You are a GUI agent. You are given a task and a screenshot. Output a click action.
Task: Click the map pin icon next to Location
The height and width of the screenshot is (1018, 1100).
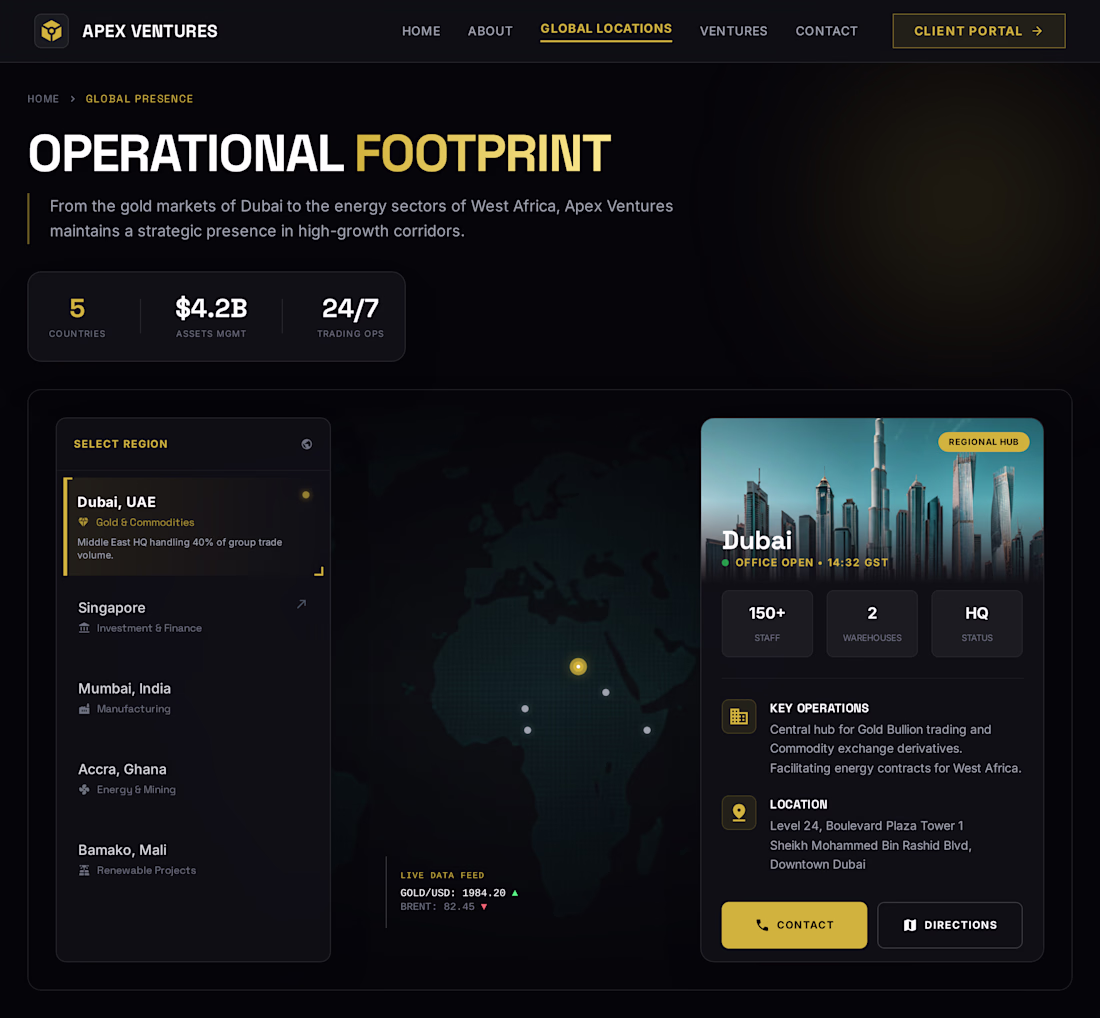pos(739,812)
